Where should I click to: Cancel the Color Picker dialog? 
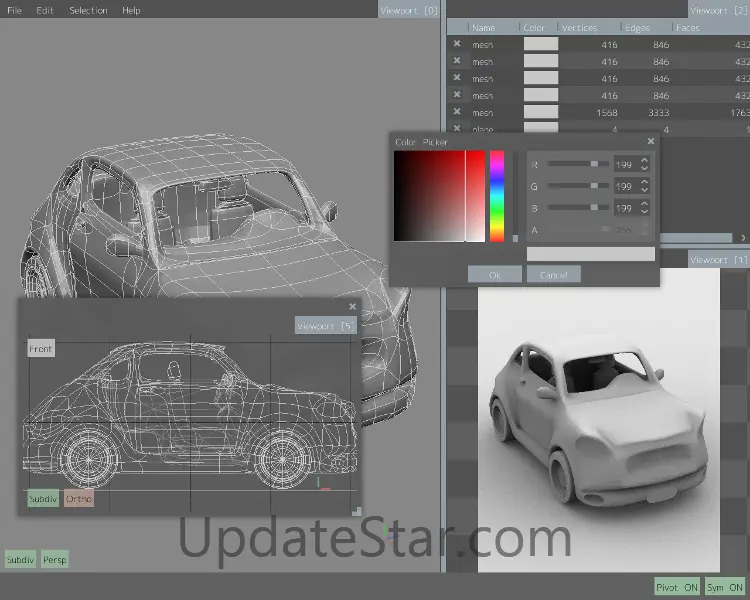553,275
